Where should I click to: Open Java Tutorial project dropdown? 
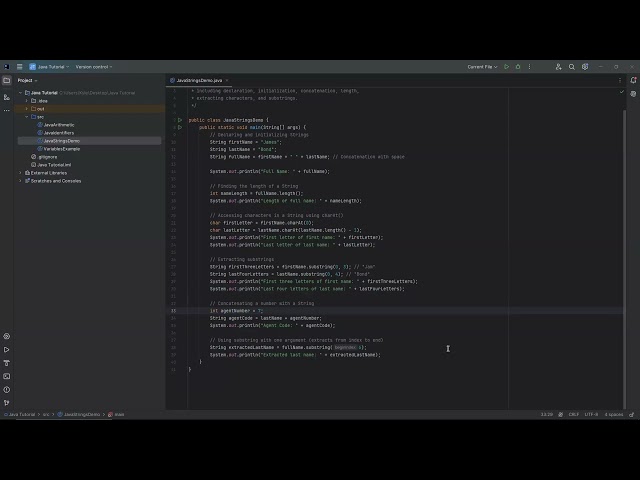[x=49, y=67]
